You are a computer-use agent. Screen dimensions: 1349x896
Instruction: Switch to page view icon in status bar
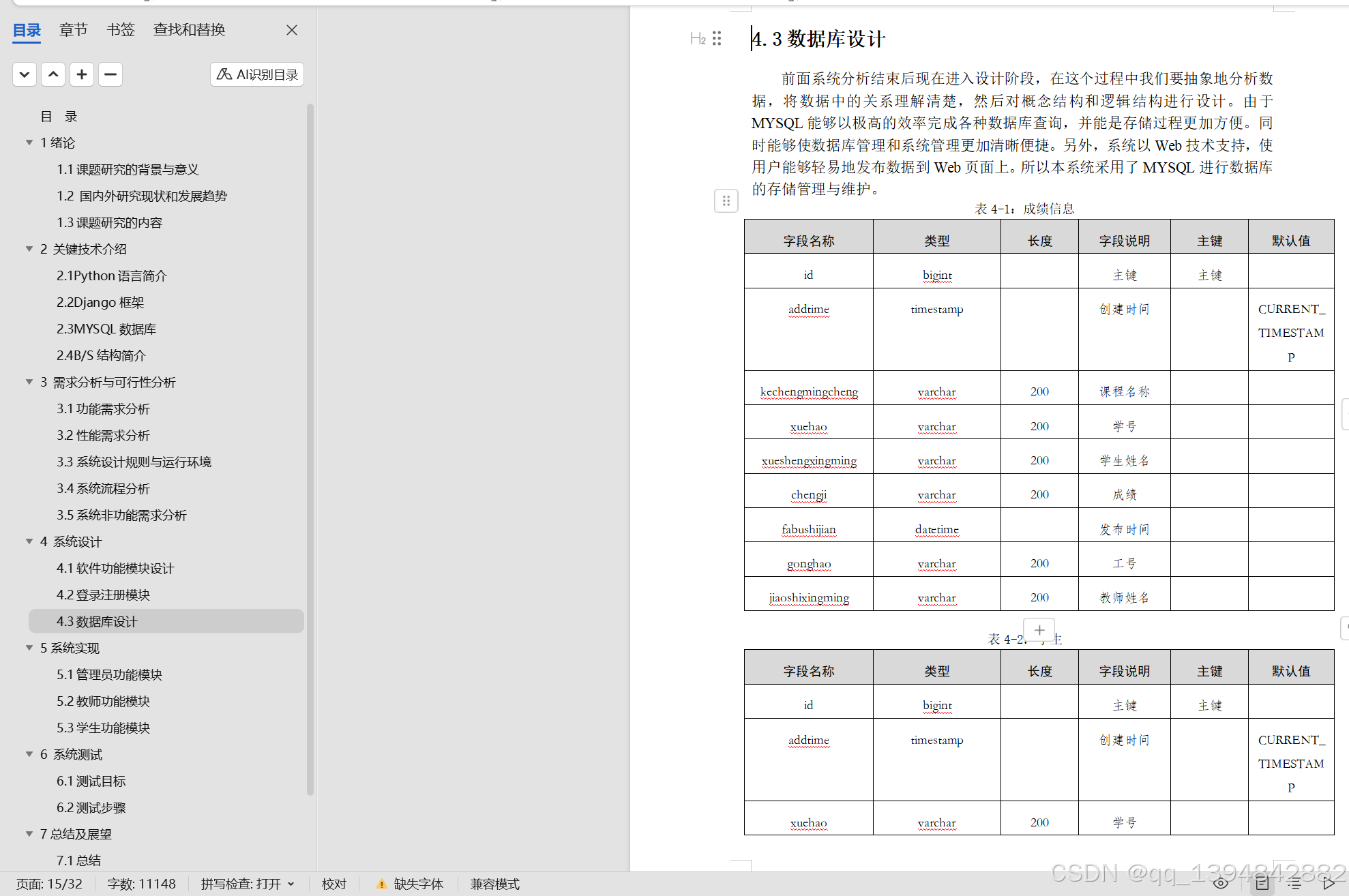coord(1262,884)
